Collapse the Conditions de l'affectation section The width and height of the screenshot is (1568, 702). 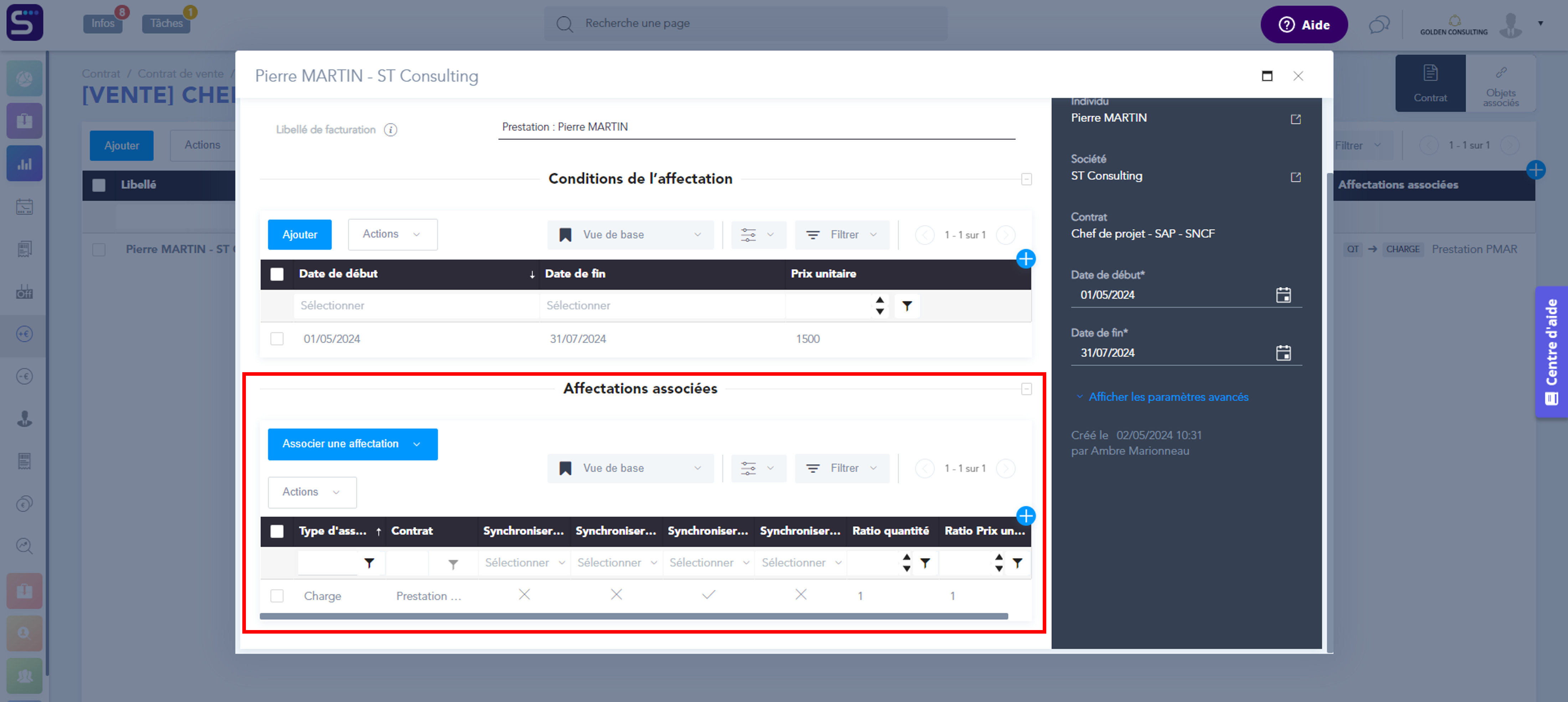[x=1026, y=180]
